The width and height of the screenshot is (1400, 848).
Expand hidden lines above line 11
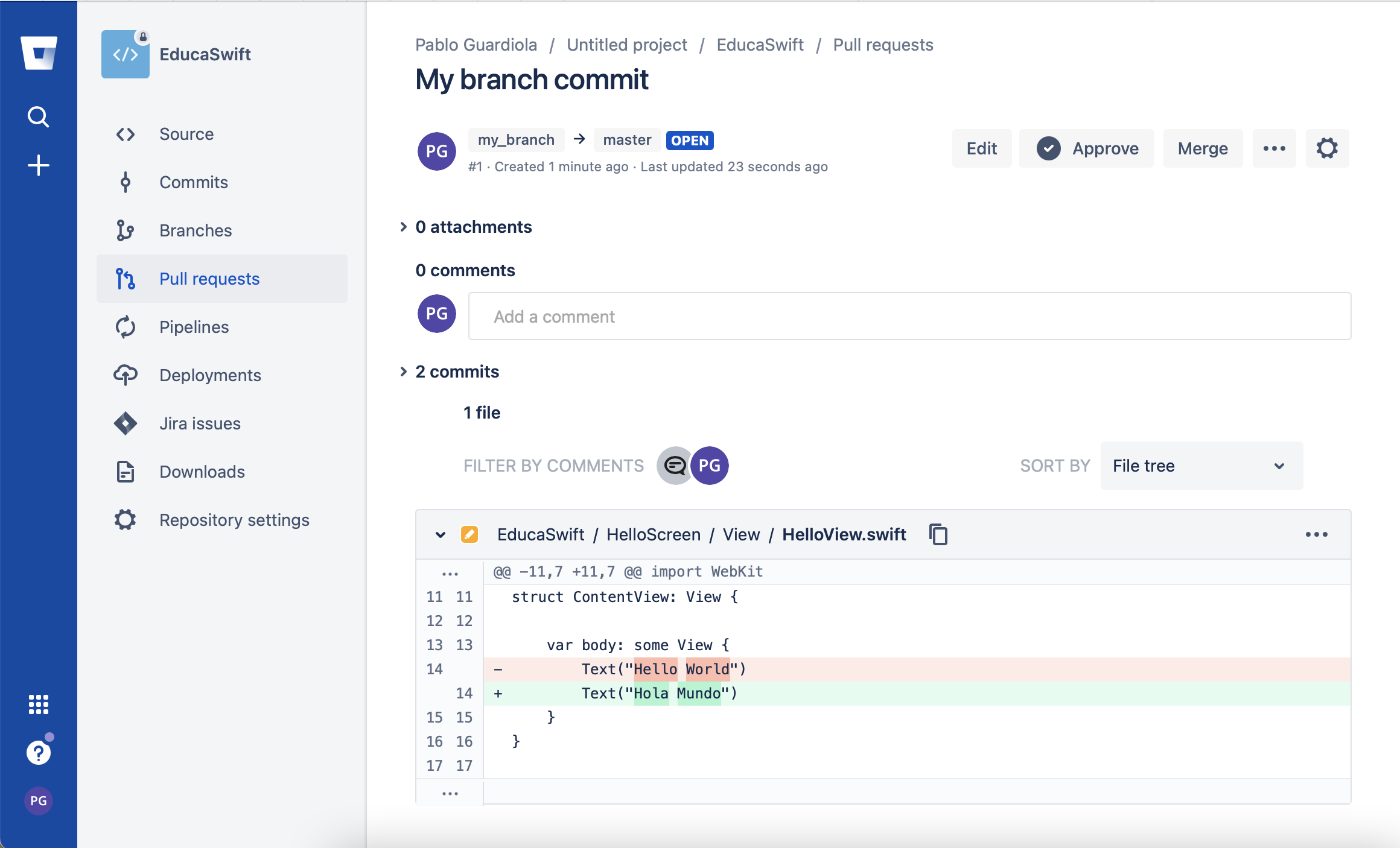(x=450, y=573)
